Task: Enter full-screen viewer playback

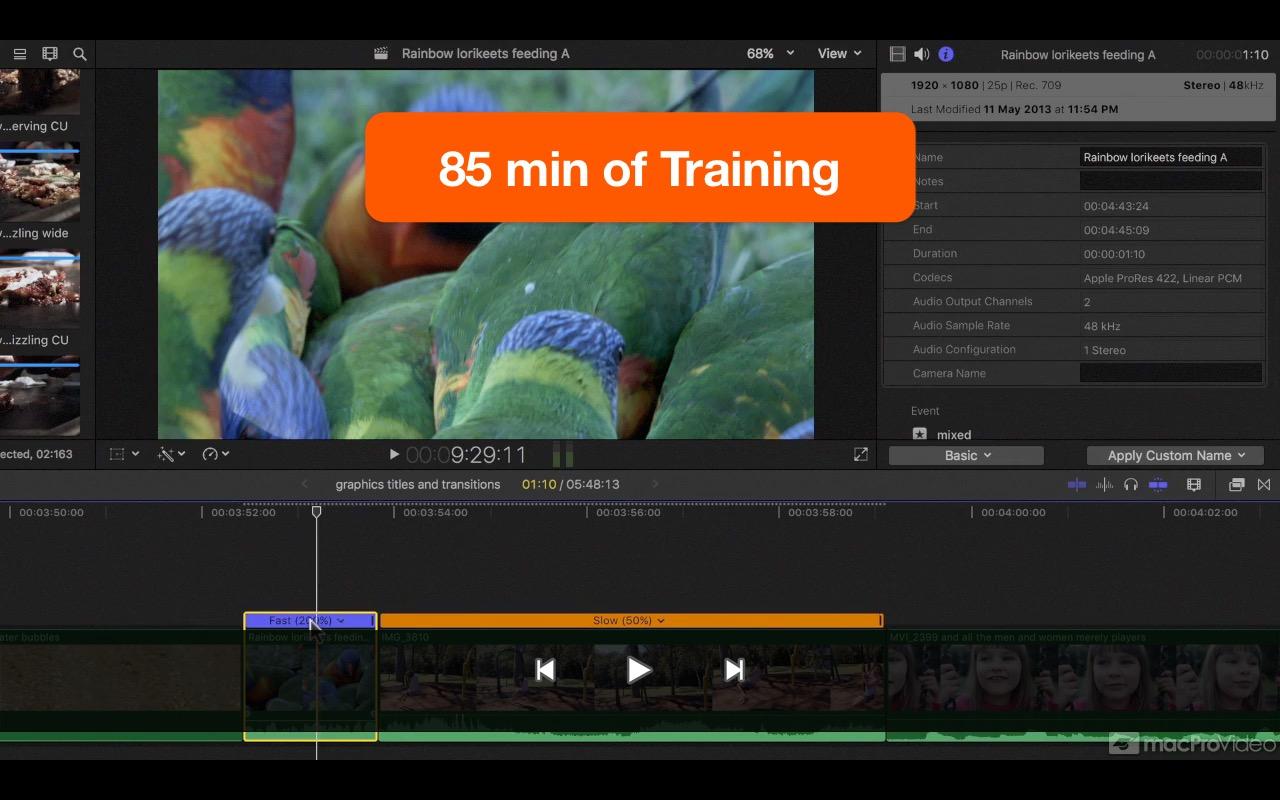Action: [x=860, y=454]
